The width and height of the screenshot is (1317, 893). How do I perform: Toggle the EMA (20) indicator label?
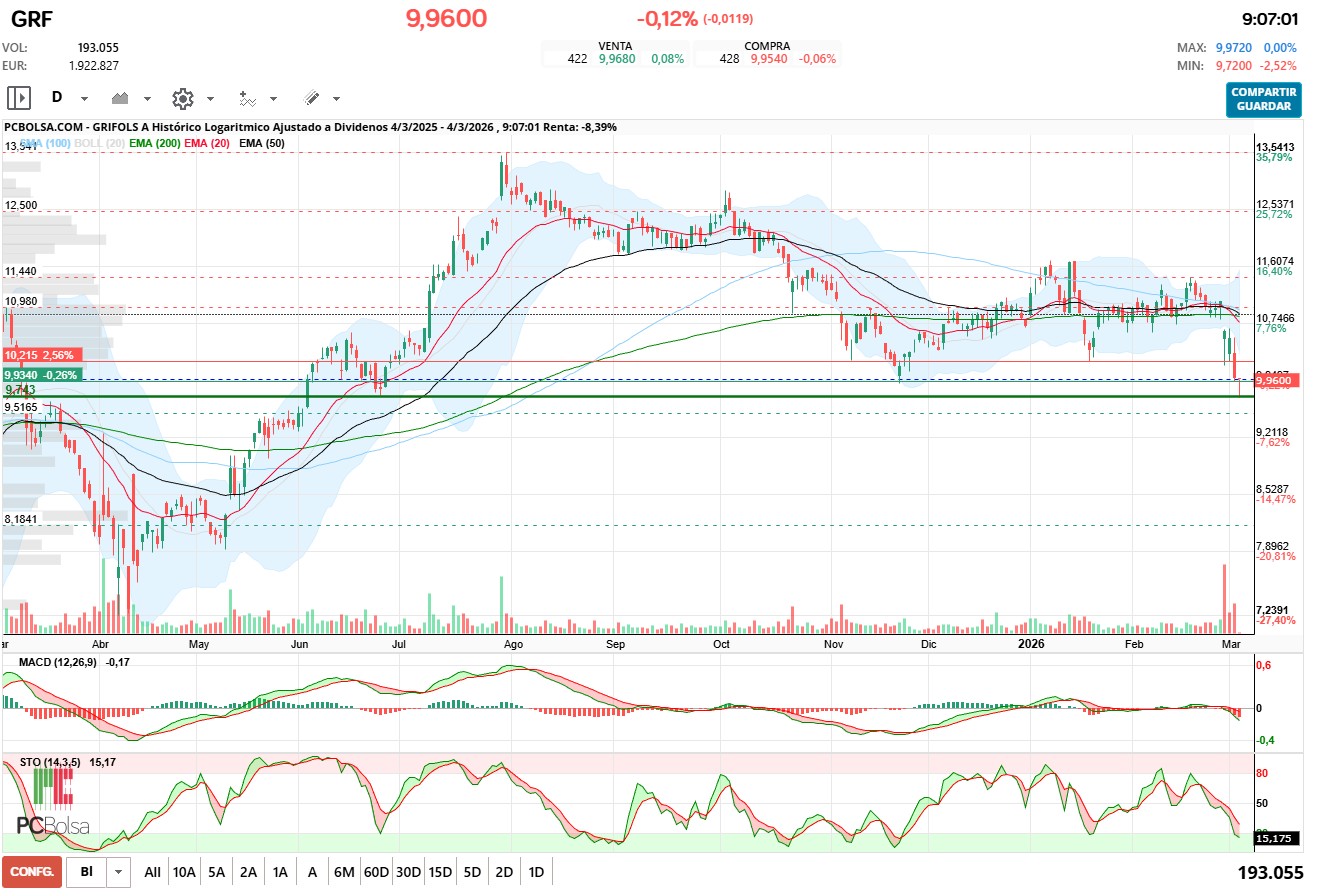(x=208, y=144)
